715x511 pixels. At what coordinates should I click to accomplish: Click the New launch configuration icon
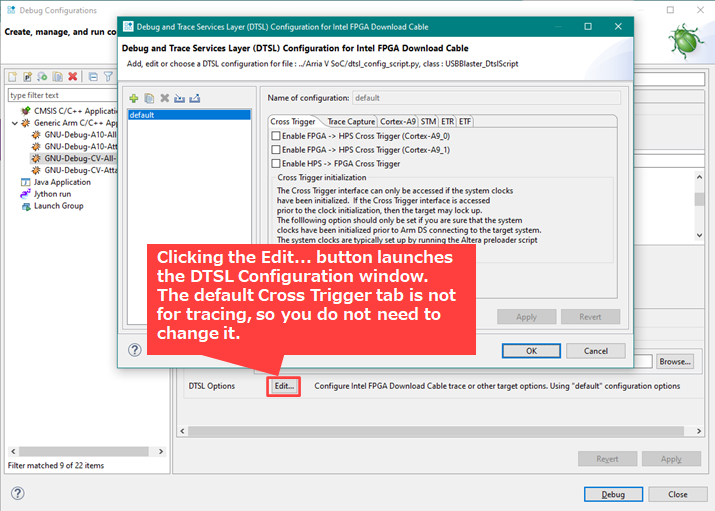pyautogui.click(x=13, y=76)
